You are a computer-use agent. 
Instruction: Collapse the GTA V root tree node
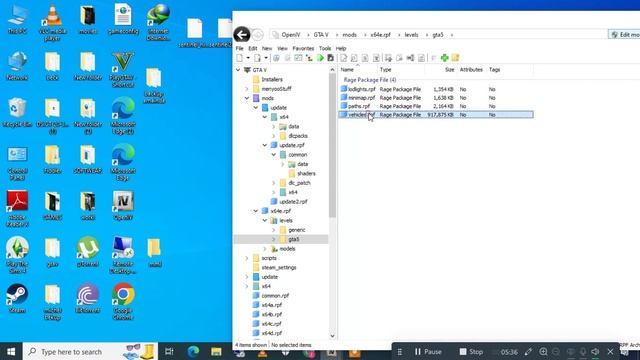click(238, 70)
